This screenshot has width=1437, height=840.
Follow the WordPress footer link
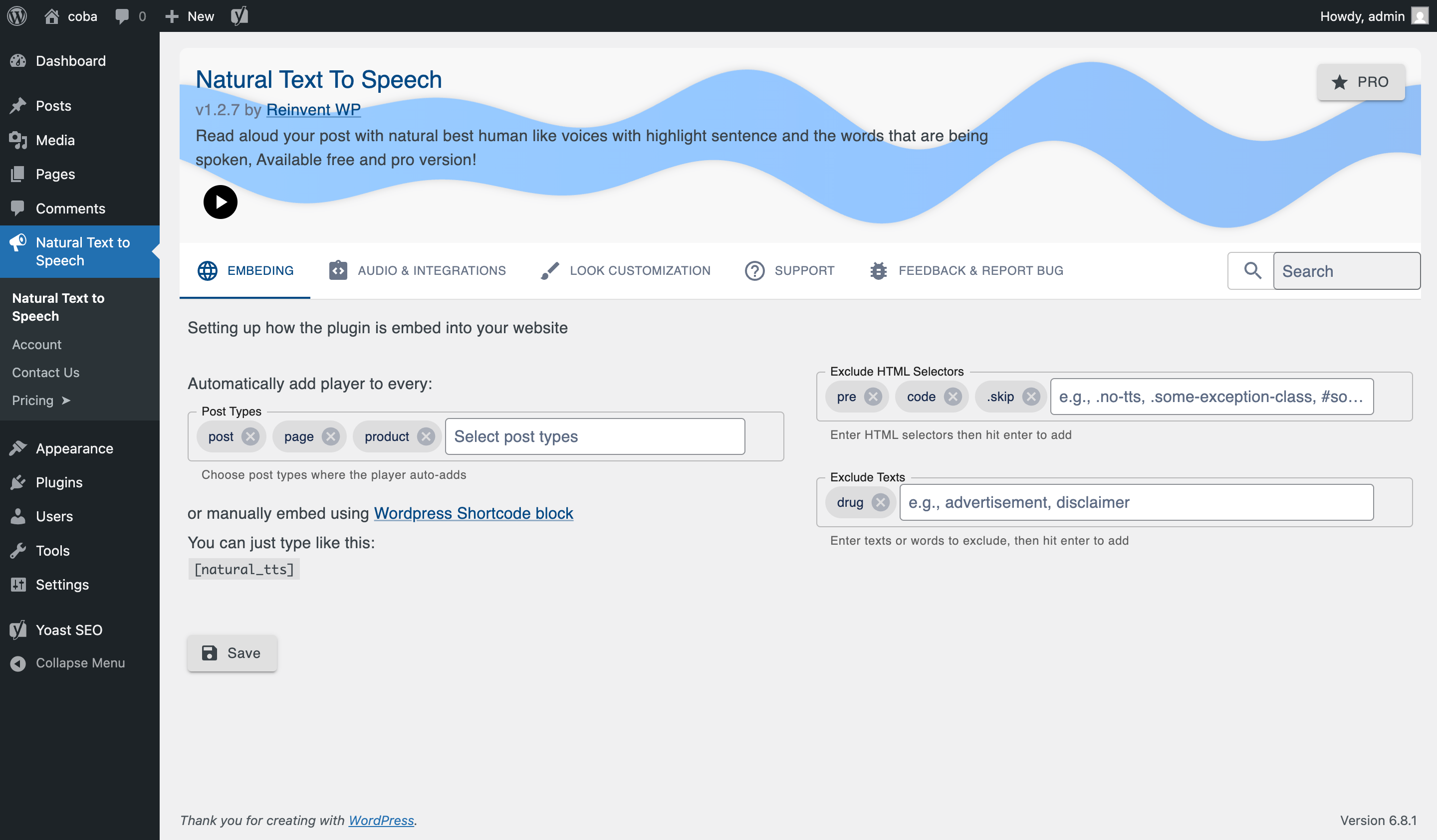[x=381, y=821]
